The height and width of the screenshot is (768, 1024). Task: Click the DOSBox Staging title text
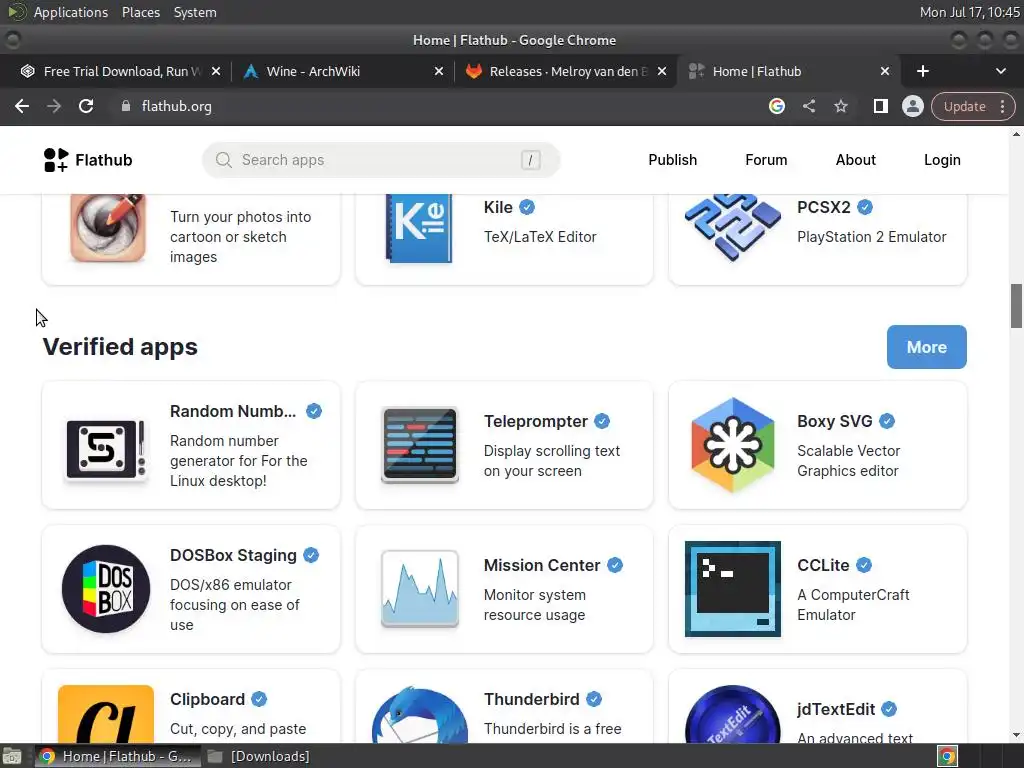click(233, 555)
